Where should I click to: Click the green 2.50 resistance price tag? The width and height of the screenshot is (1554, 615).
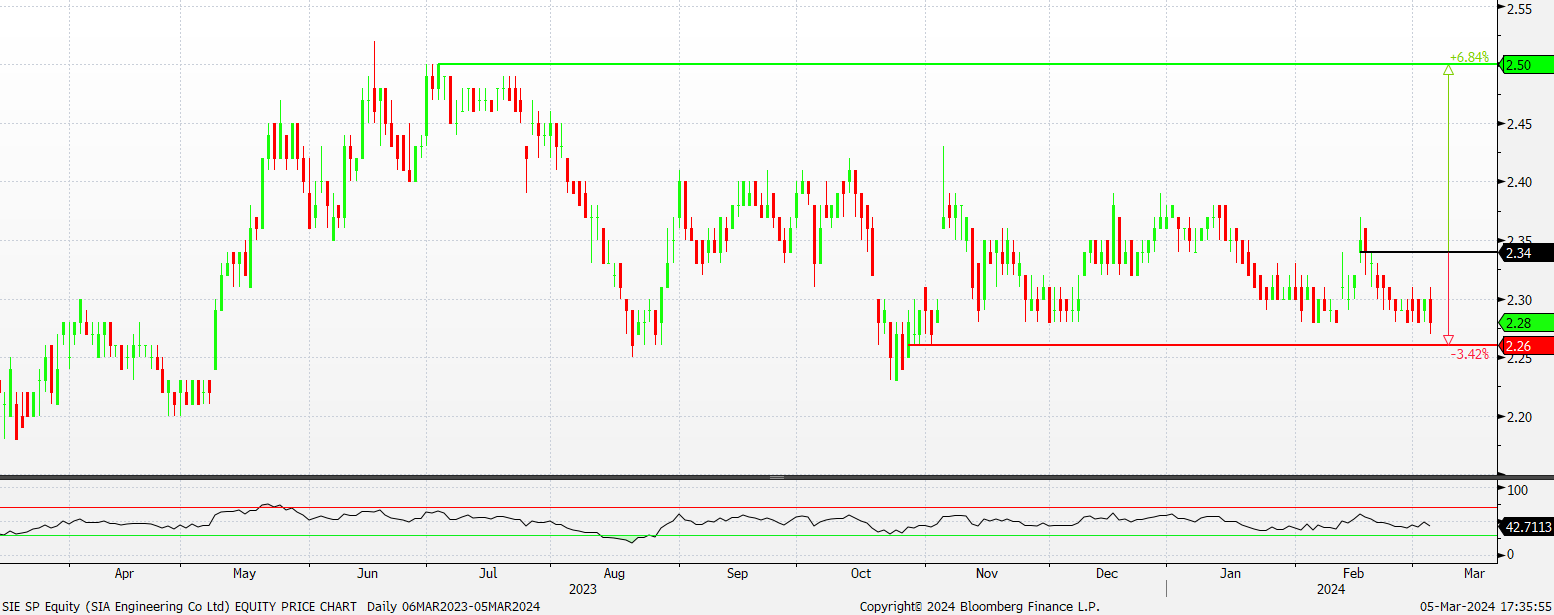click(x=1527, y=65)
